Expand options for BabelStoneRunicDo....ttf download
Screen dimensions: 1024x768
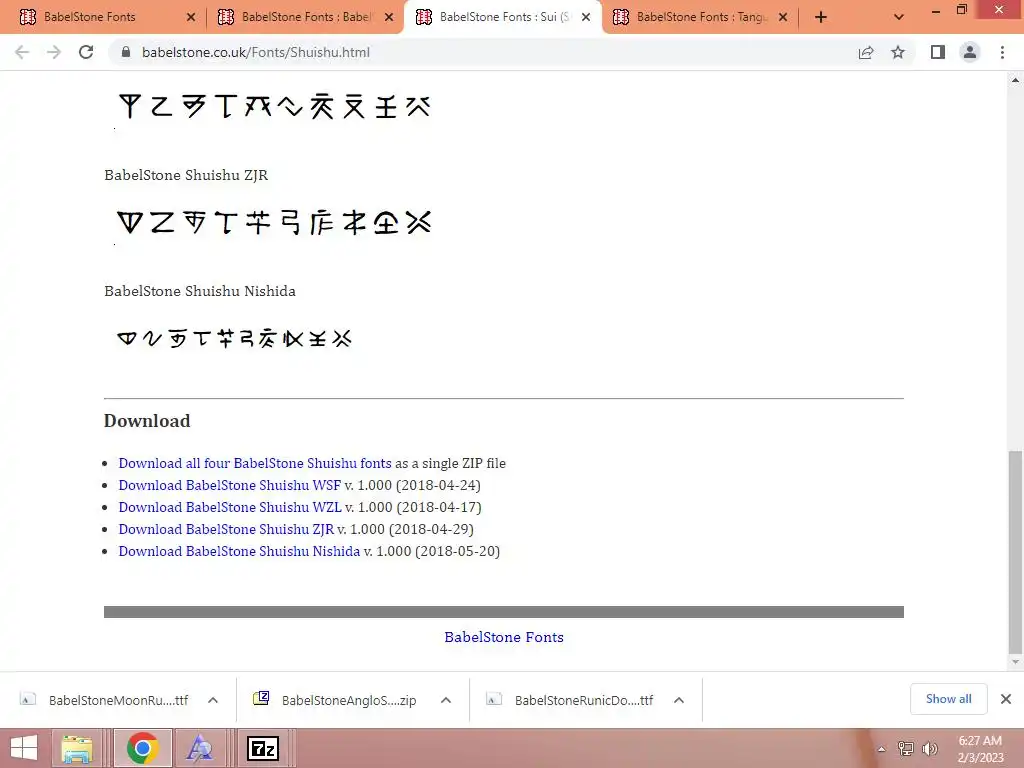pyautogui.click(x=679, y=700)
